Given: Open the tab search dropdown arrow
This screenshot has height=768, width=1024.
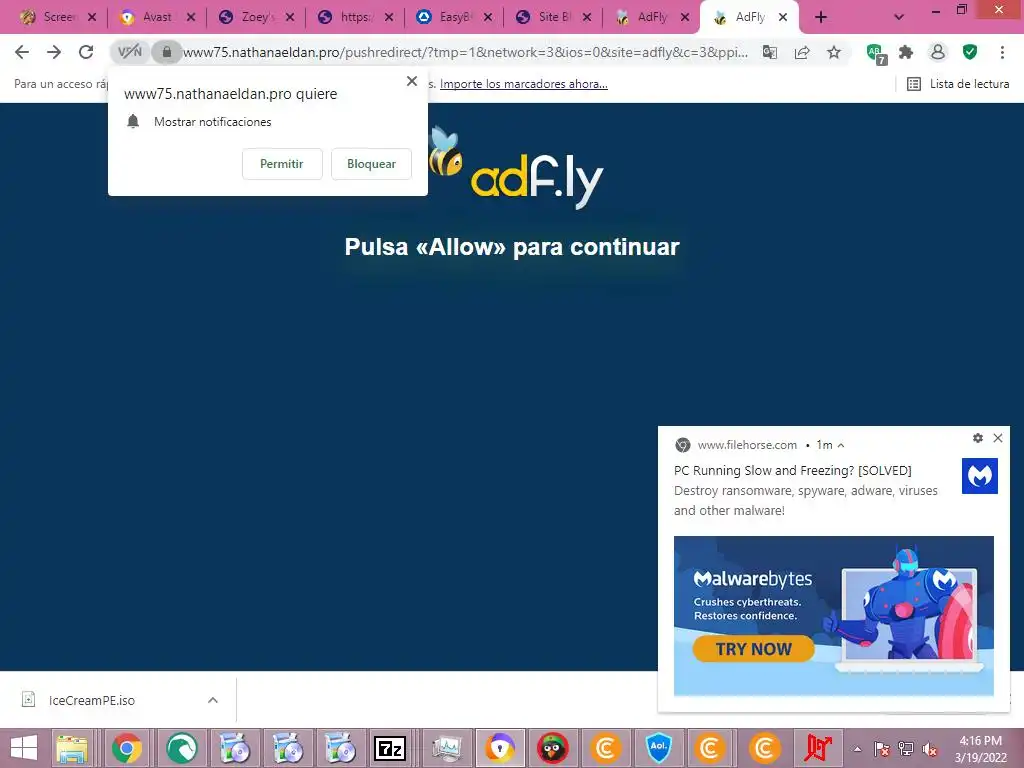Looking at the screenshot, I should pos(899,17).
